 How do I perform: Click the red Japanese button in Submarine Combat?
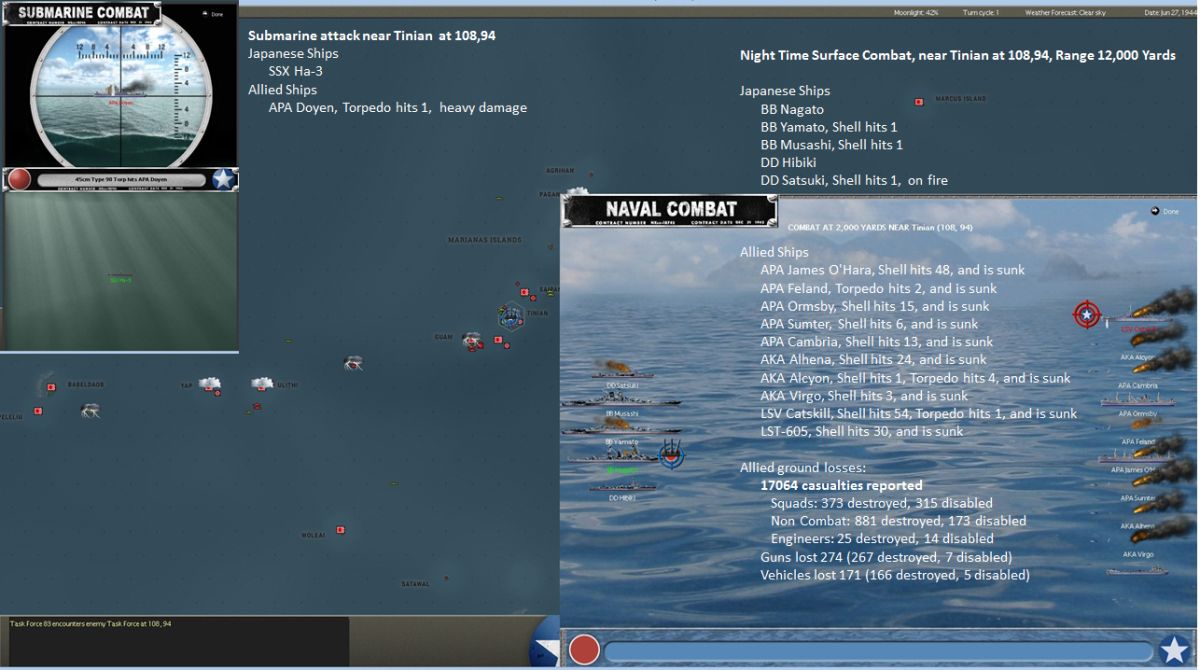pos(18,179)
